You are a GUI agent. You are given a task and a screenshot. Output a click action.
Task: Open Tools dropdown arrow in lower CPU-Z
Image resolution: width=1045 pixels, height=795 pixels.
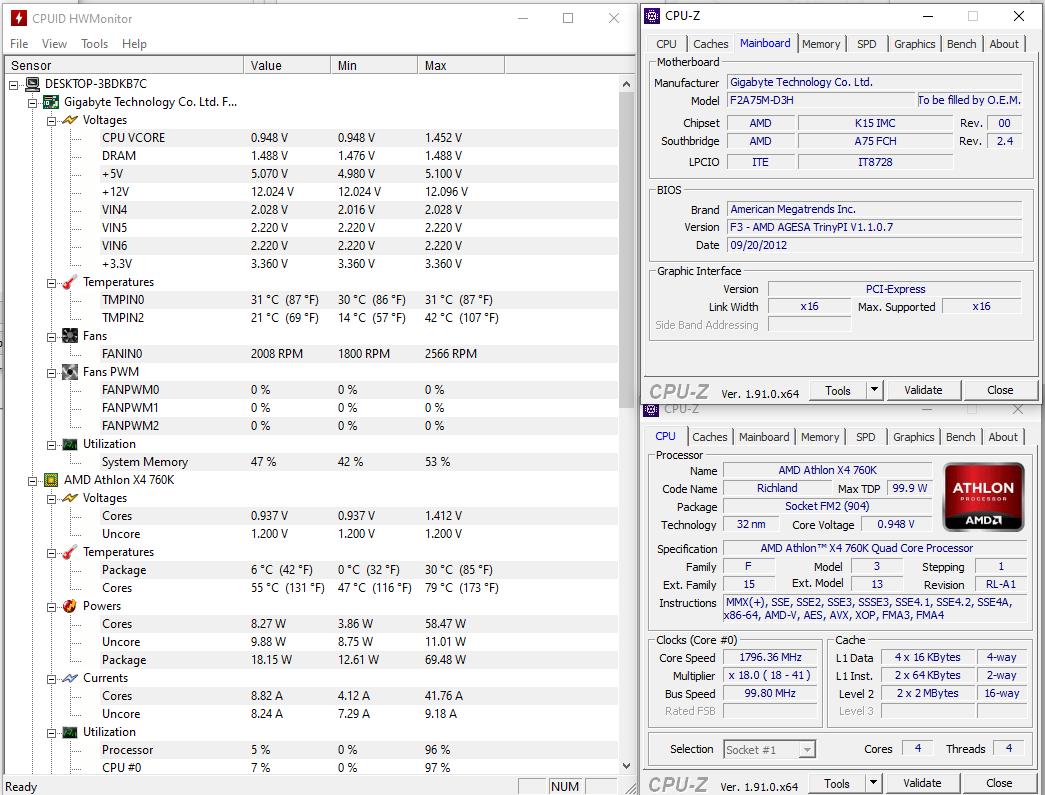pyautogui.click(x=874, y=783)
